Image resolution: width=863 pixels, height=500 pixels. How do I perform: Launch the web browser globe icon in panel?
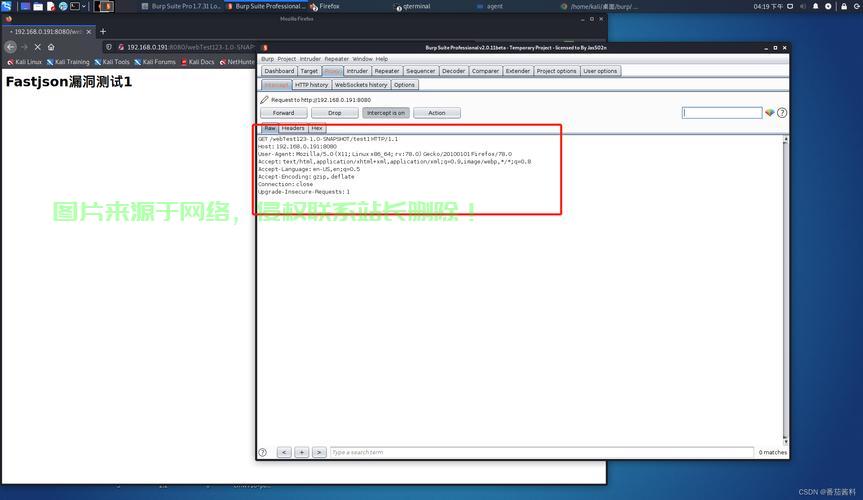click(63, 6)
